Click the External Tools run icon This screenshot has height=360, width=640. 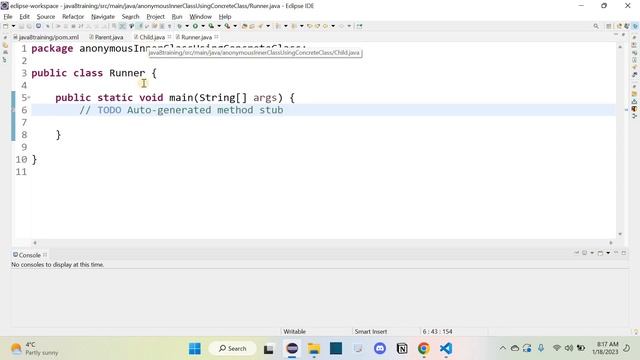coord(227,26)
